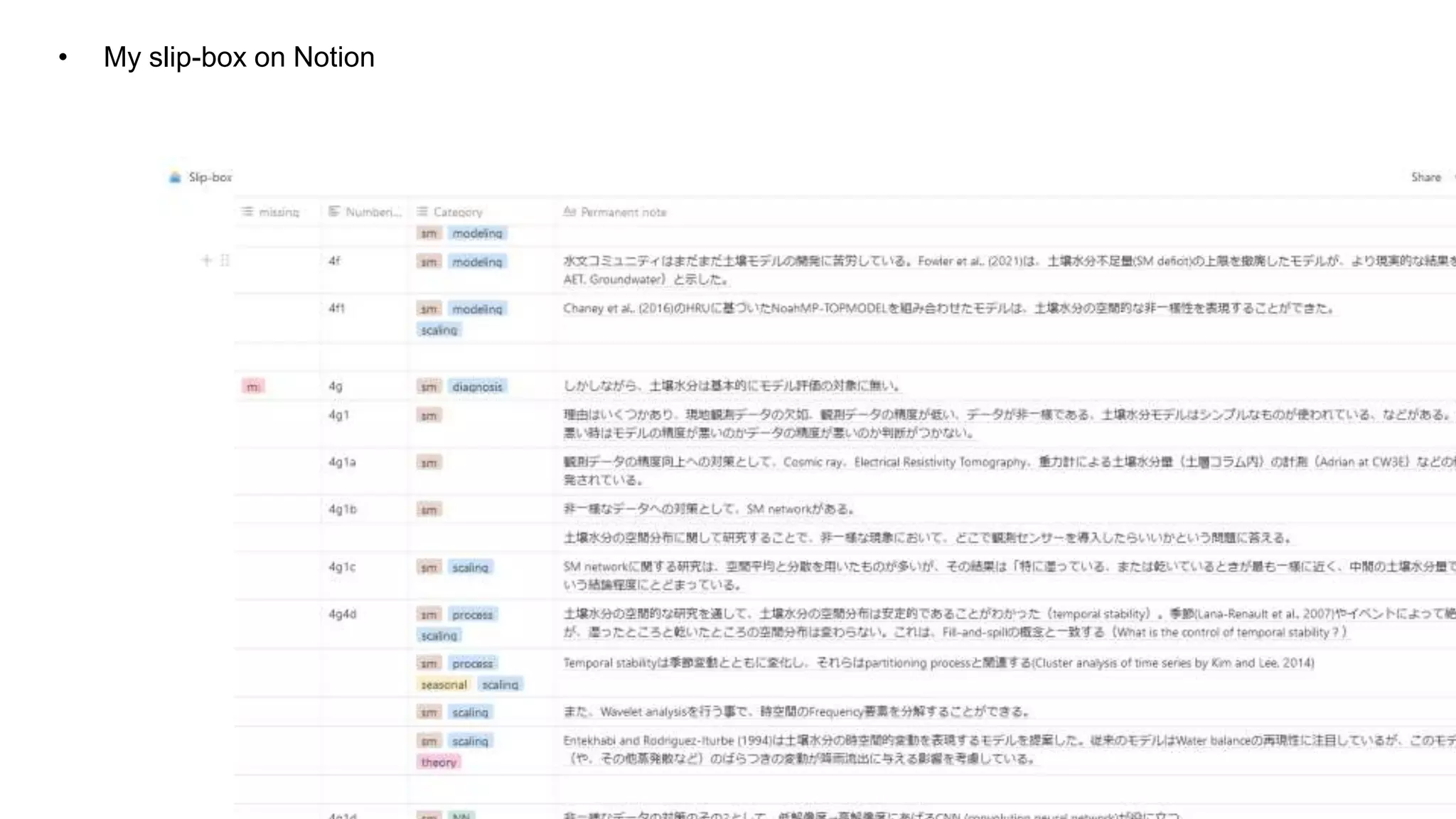Open the Category column header menu
Image resolution: width=1456 pixels, height=819 pixels.
pyautogui.click(x=458, y=212)
